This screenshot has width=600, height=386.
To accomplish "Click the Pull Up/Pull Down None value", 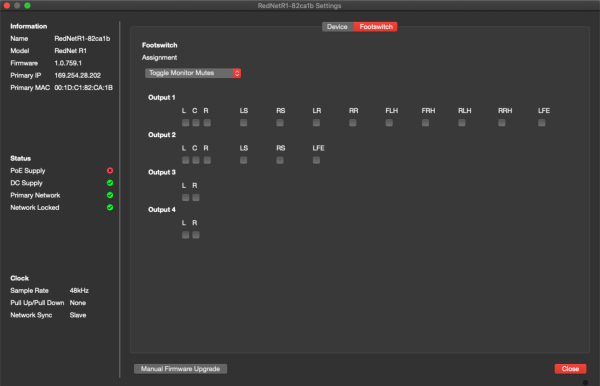I will 78,303.
